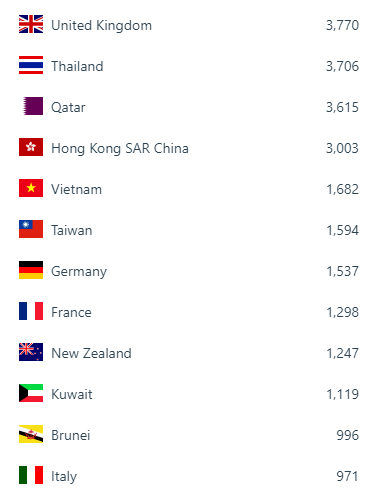Click the Taiwan flag icon
Screen dimensions: 380x497
[x=31, y=229]
